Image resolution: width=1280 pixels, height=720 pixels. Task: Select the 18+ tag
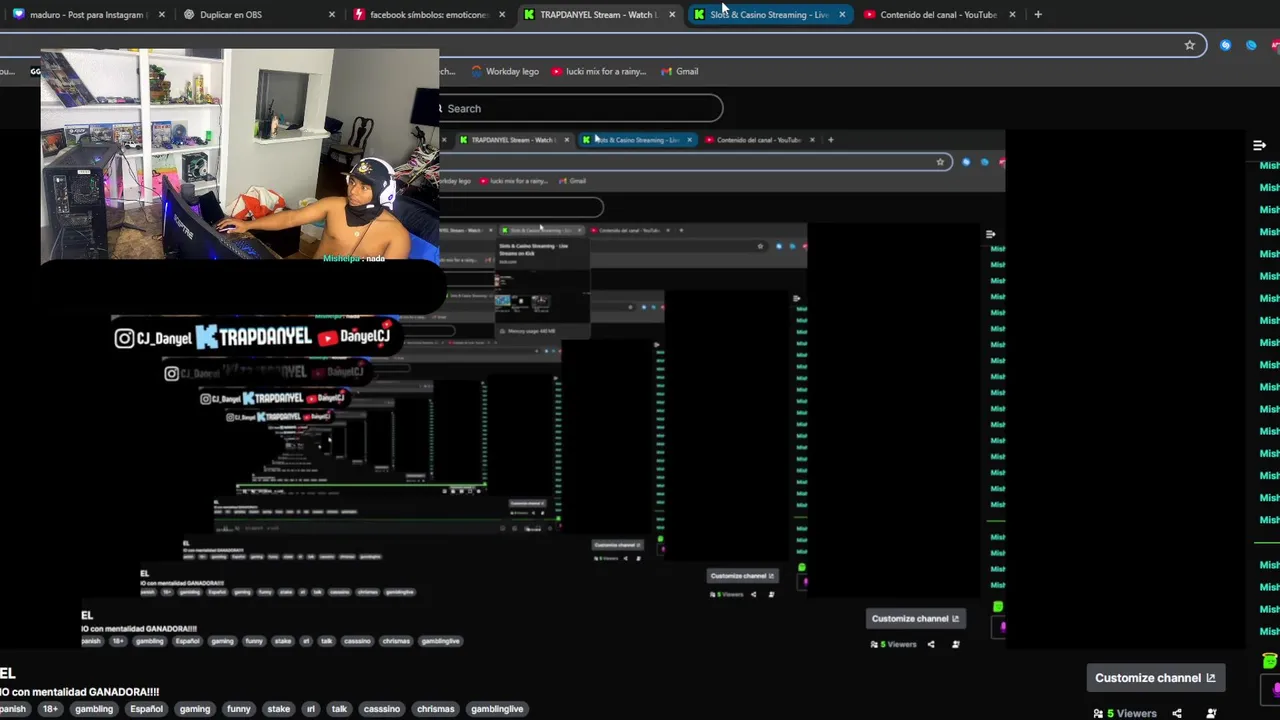tap(50, 709)
